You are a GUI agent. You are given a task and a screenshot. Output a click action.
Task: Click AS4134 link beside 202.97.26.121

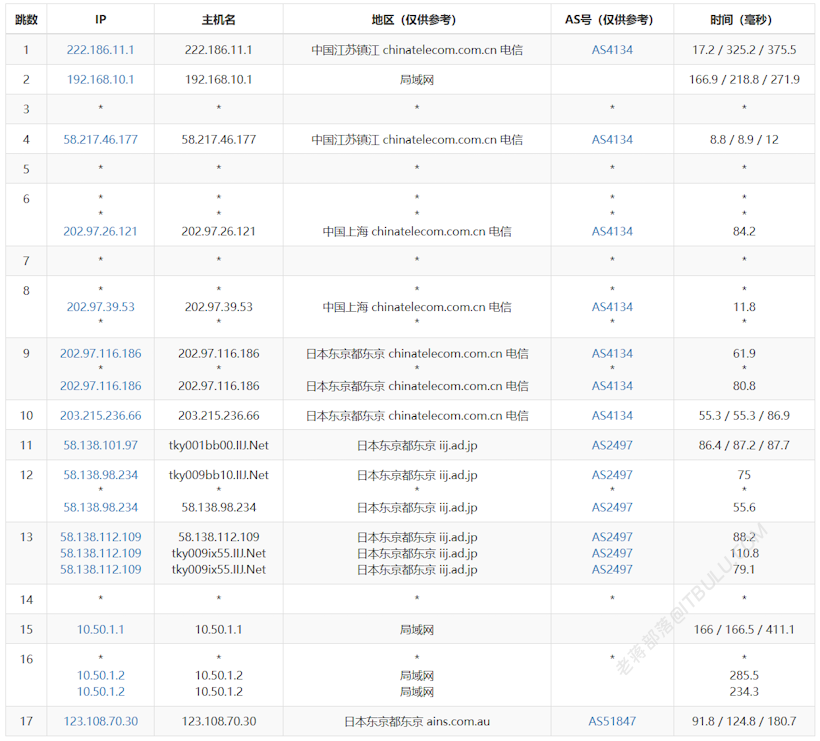click(x=612, y=231)
